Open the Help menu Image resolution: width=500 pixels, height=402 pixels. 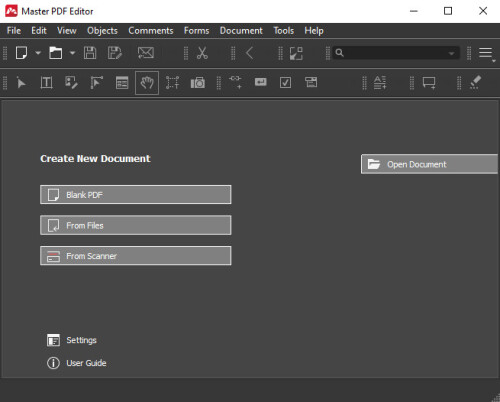(314, 31)
